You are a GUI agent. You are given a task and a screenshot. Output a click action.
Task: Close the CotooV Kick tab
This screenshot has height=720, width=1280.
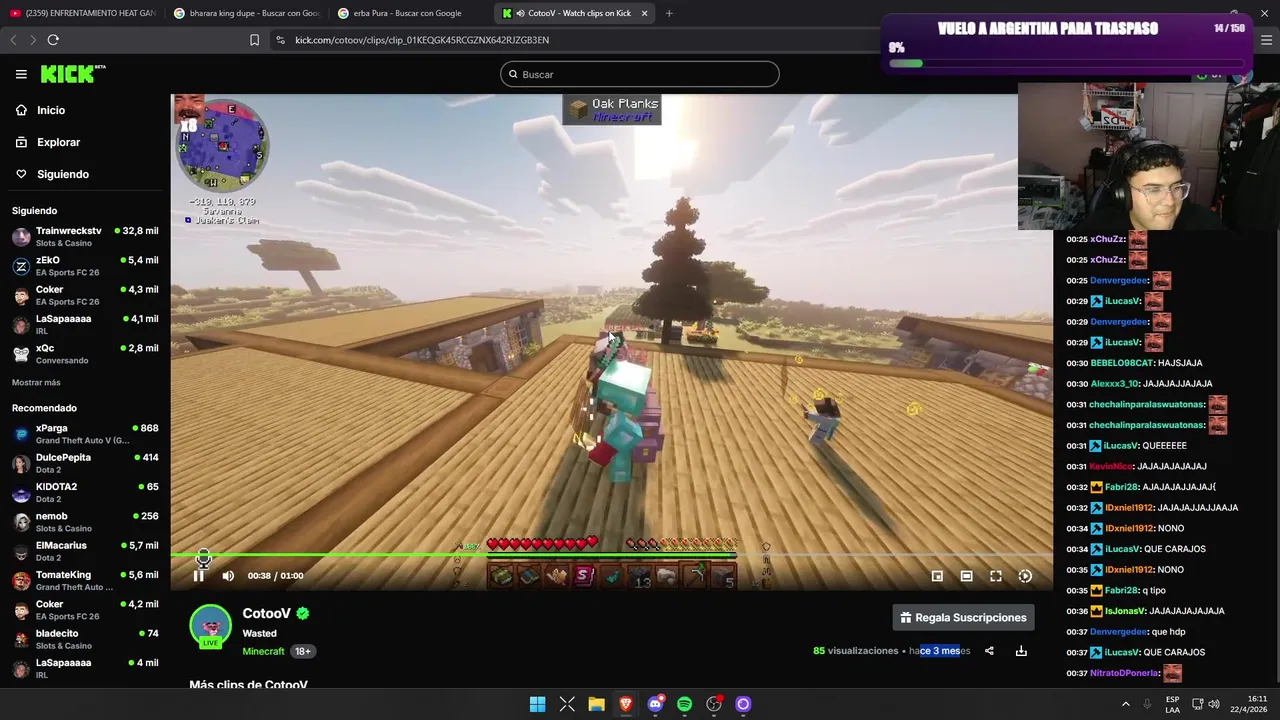(x=644, y=13)
